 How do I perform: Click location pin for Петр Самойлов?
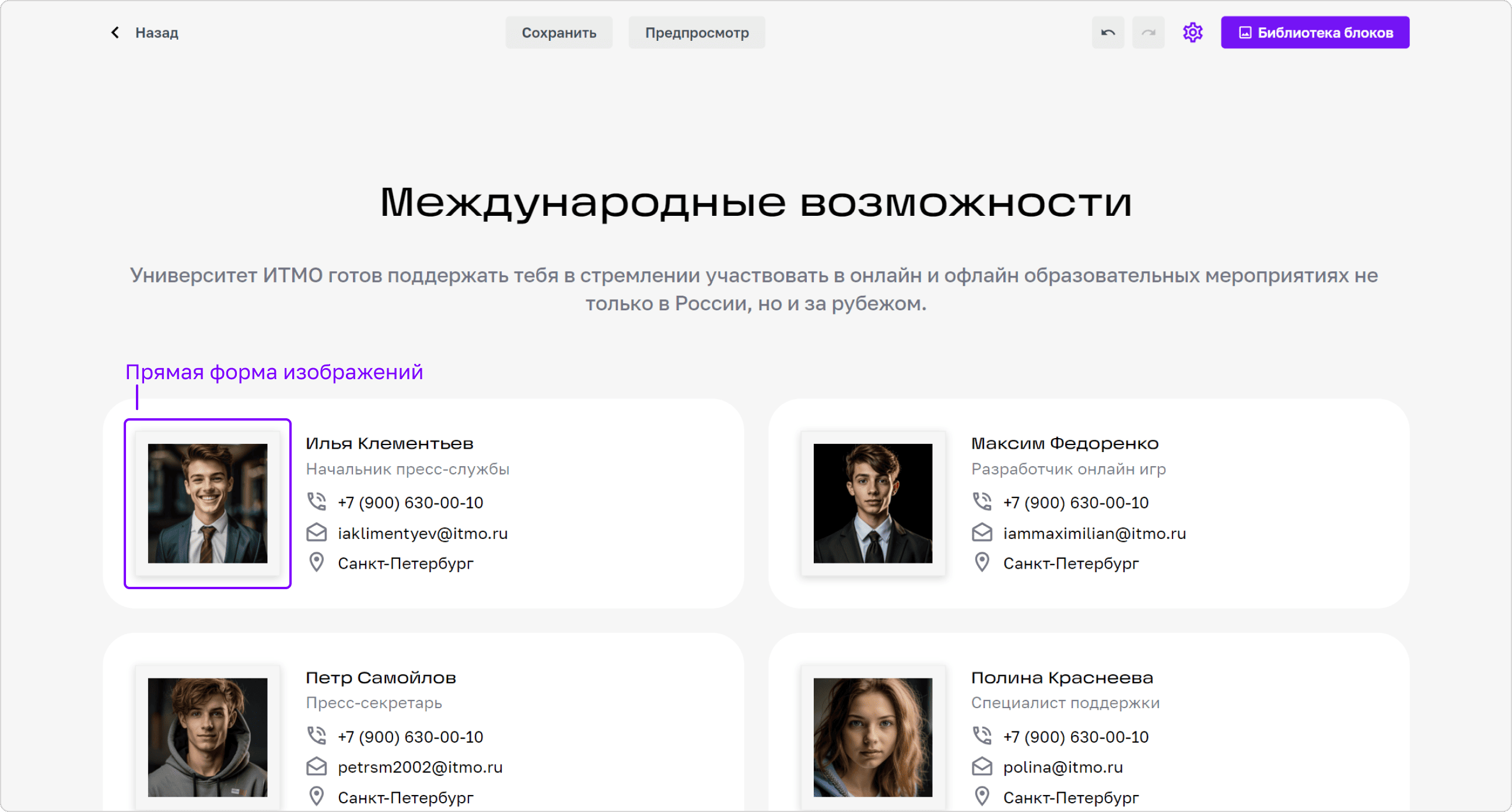pyautogui.click(x=316, y=797)
